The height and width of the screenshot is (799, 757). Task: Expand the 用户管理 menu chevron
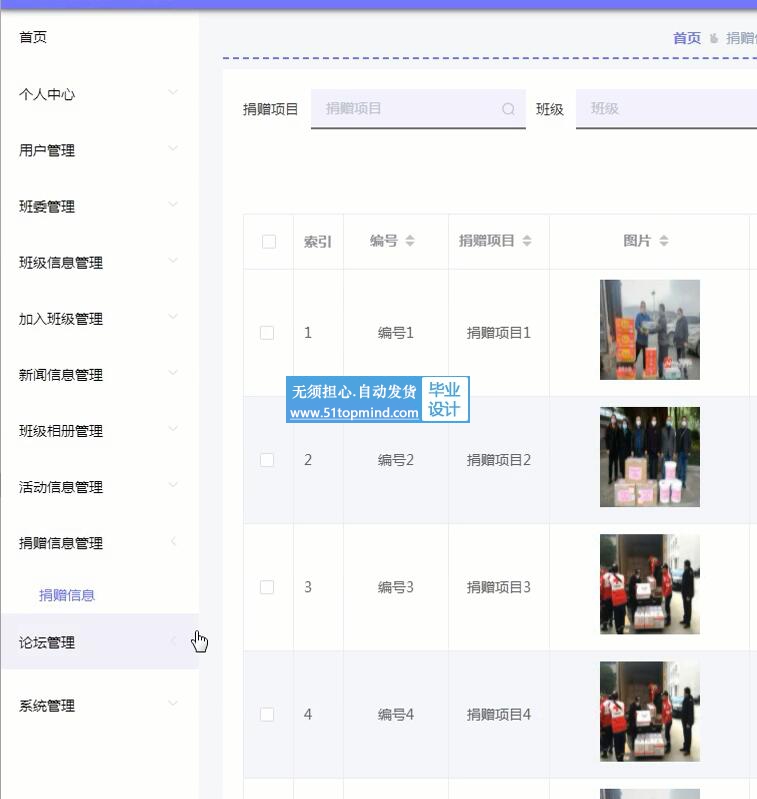(x=173, y=148)
